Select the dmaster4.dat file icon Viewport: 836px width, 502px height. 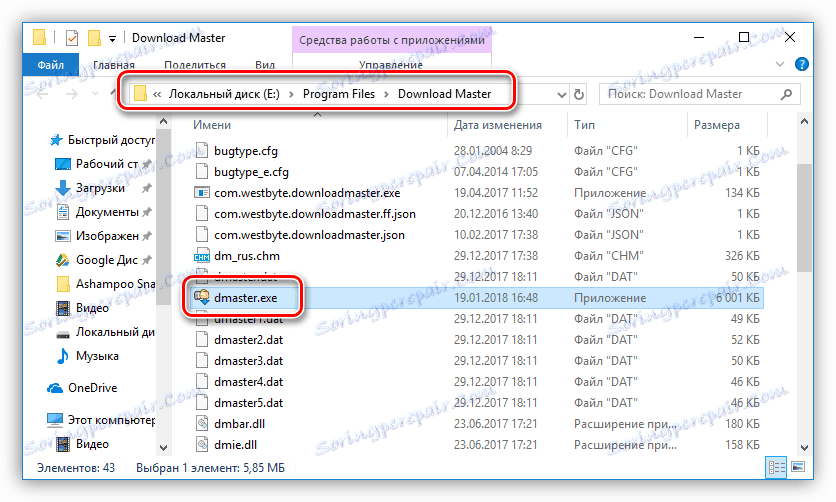(x=202, y=382)
